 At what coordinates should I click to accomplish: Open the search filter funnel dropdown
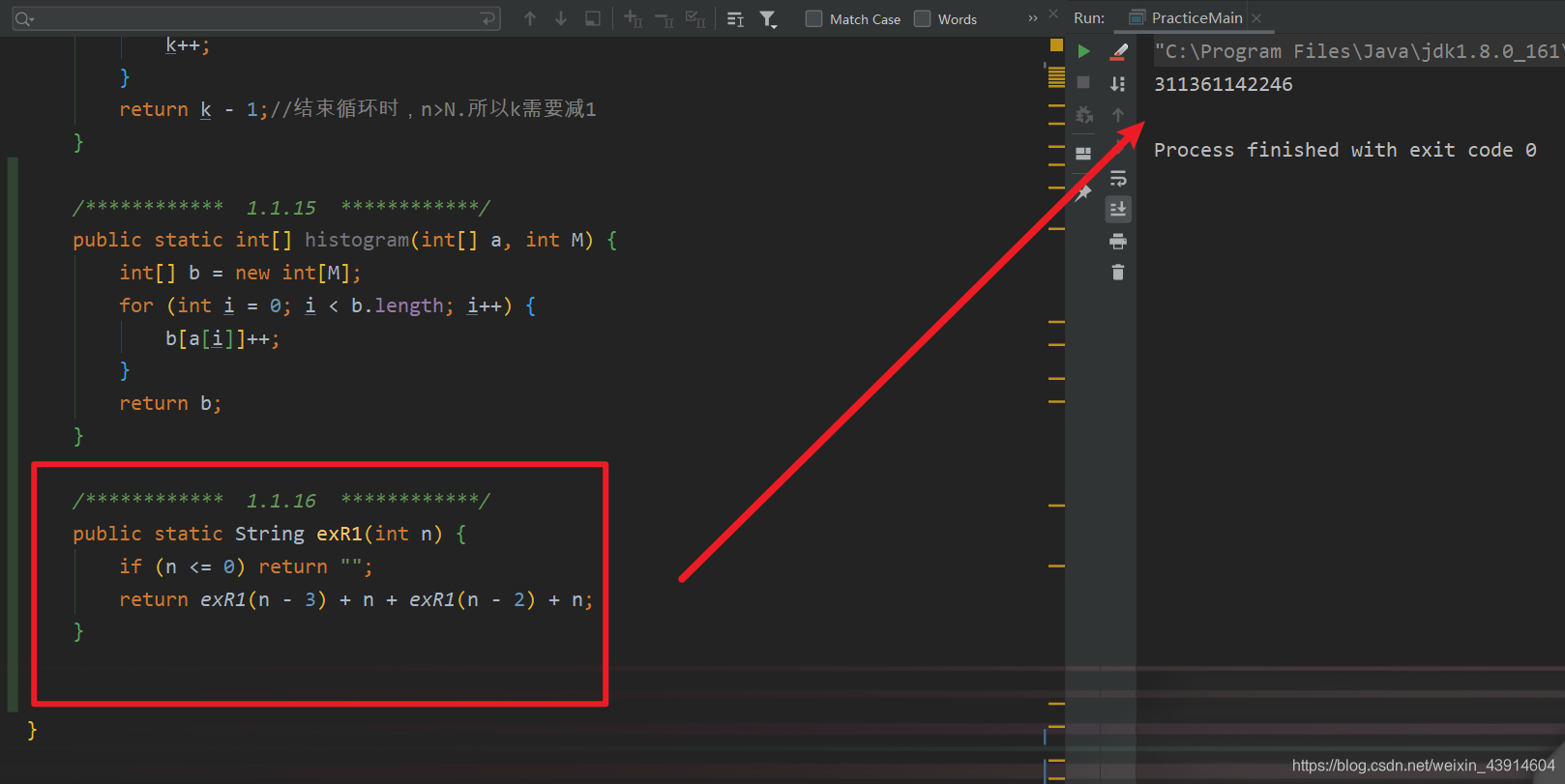click(768, 18)
